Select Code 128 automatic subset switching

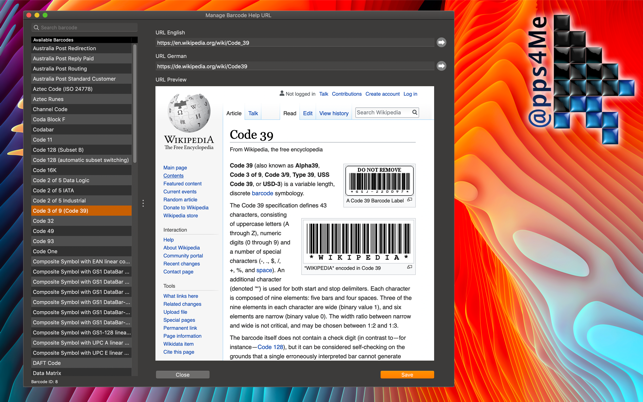[82, 160]
